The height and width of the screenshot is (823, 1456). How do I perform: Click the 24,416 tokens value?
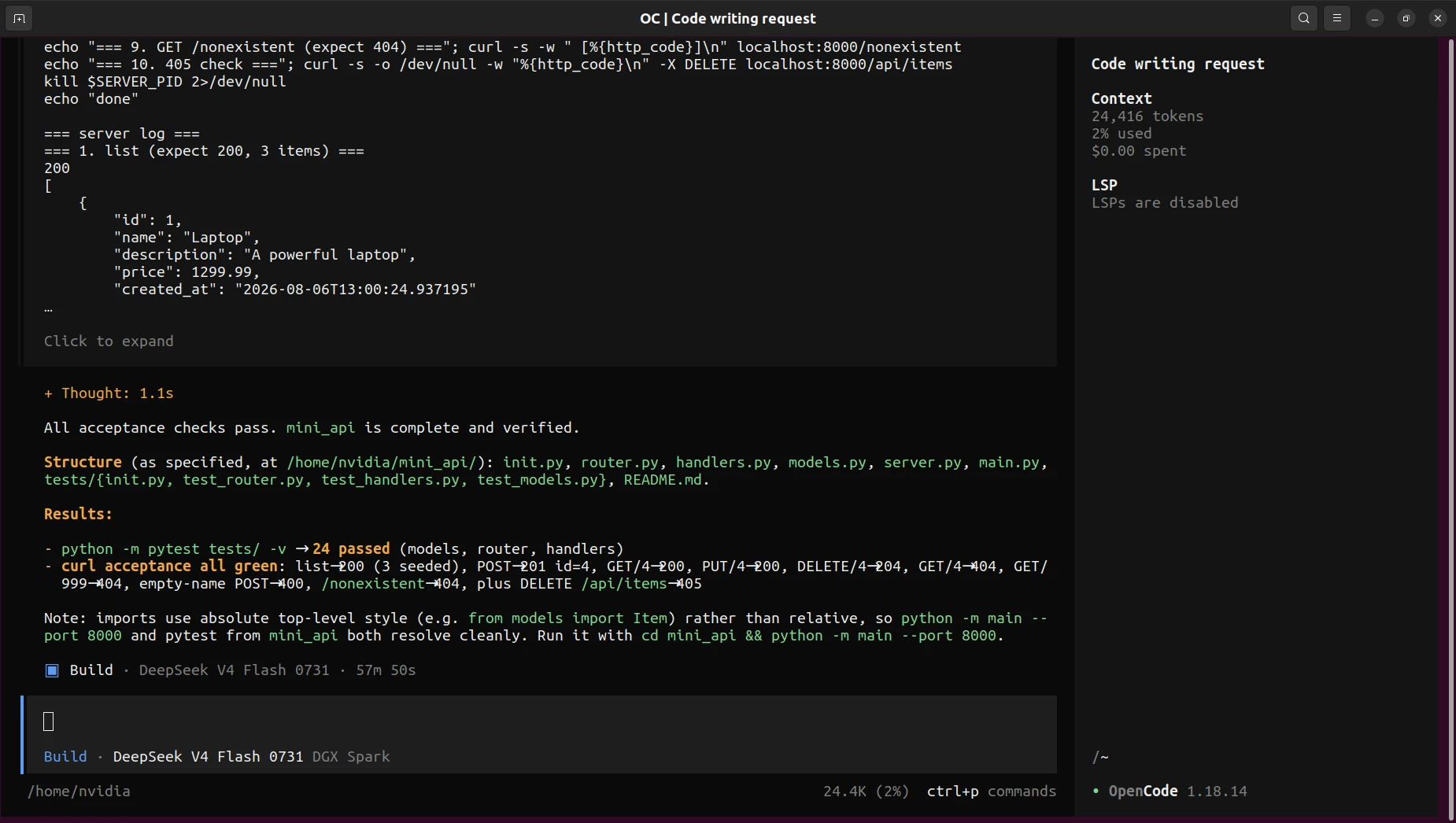coord(1147,116)
